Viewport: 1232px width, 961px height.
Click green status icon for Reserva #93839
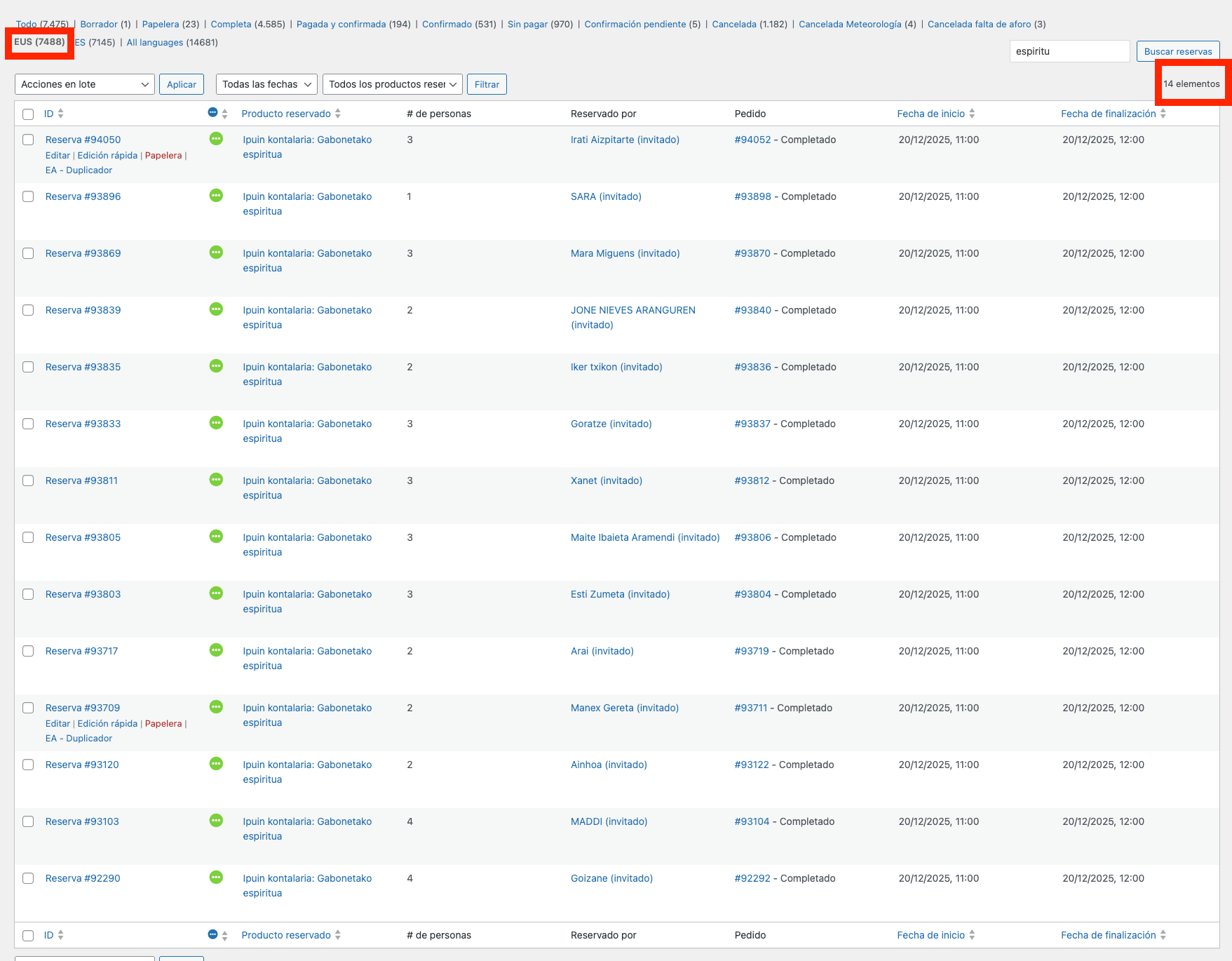click(x=216, y=309)
